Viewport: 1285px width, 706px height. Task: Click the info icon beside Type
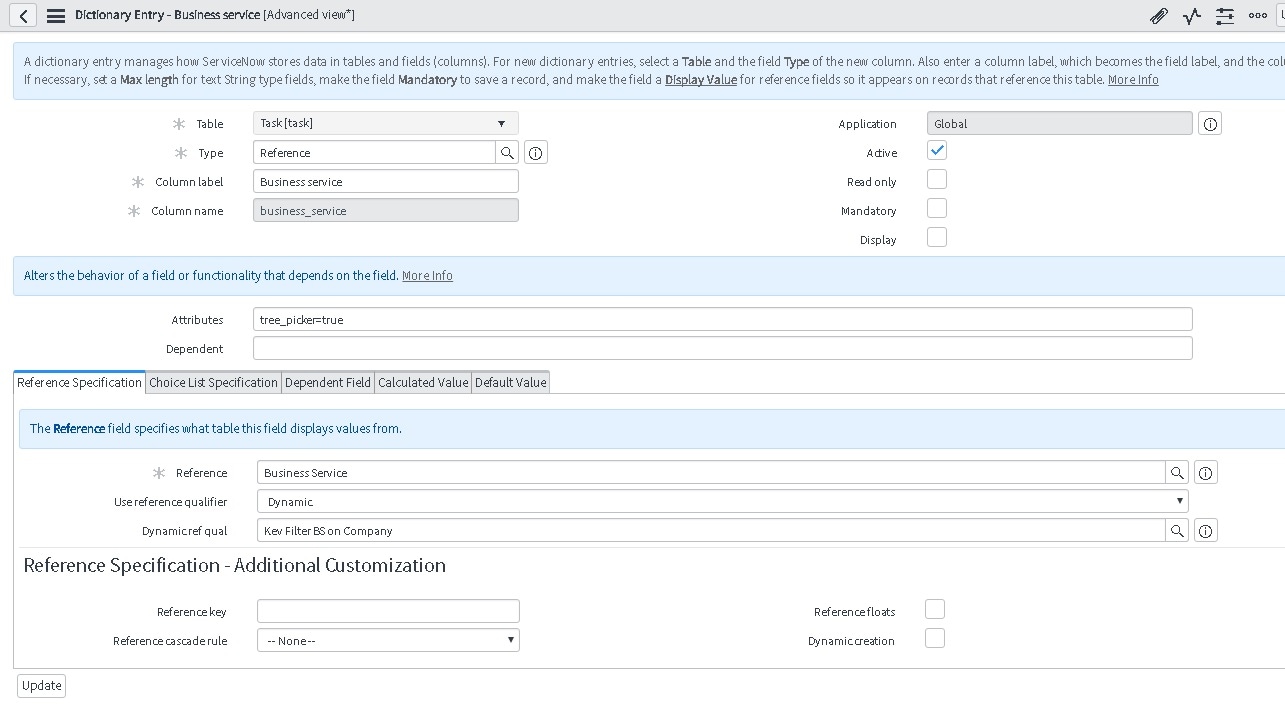535,152
